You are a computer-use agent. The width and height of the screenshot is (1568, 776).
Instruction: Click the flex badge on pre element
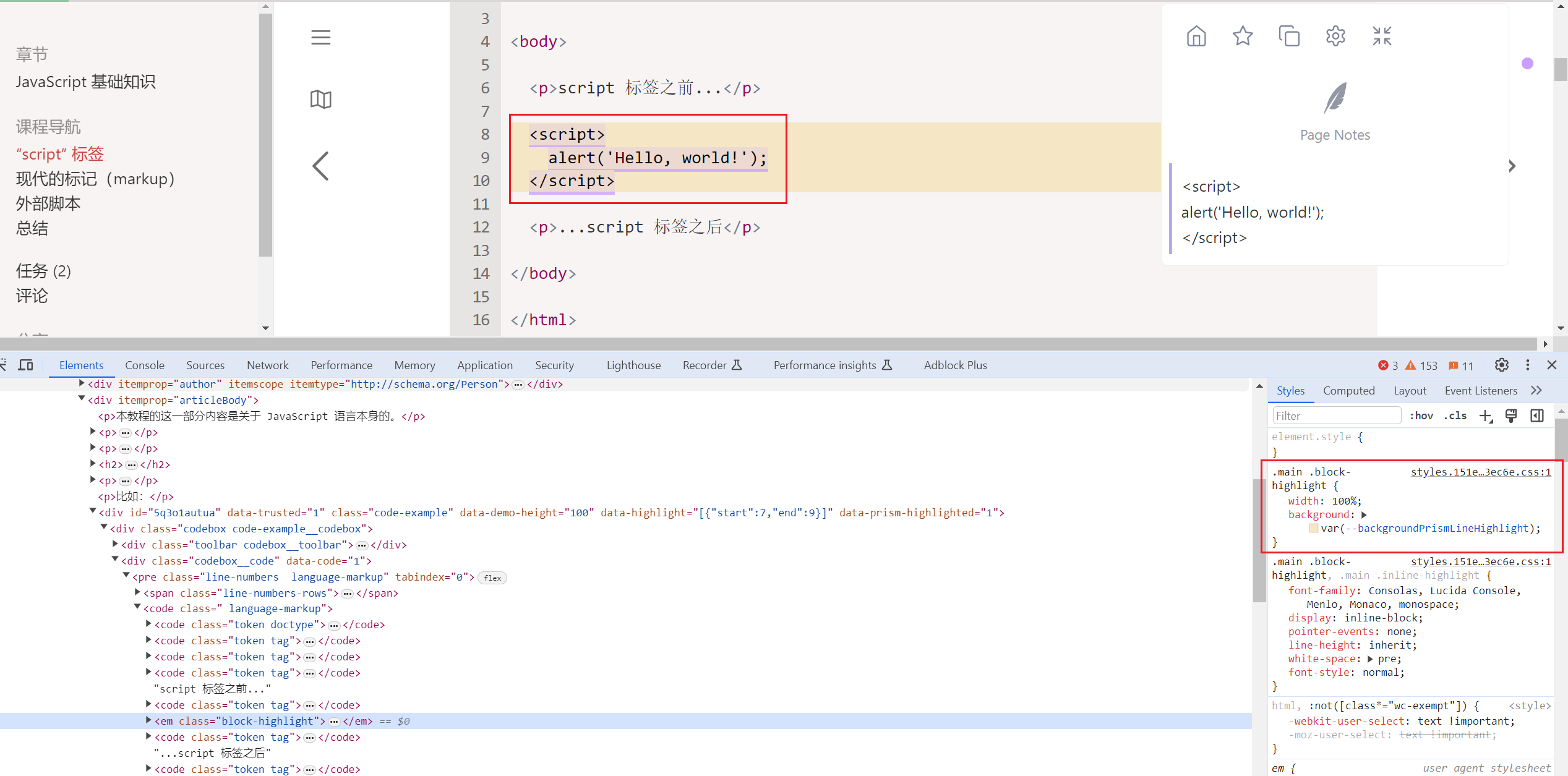pyautogui.click(x=492, y=578)
